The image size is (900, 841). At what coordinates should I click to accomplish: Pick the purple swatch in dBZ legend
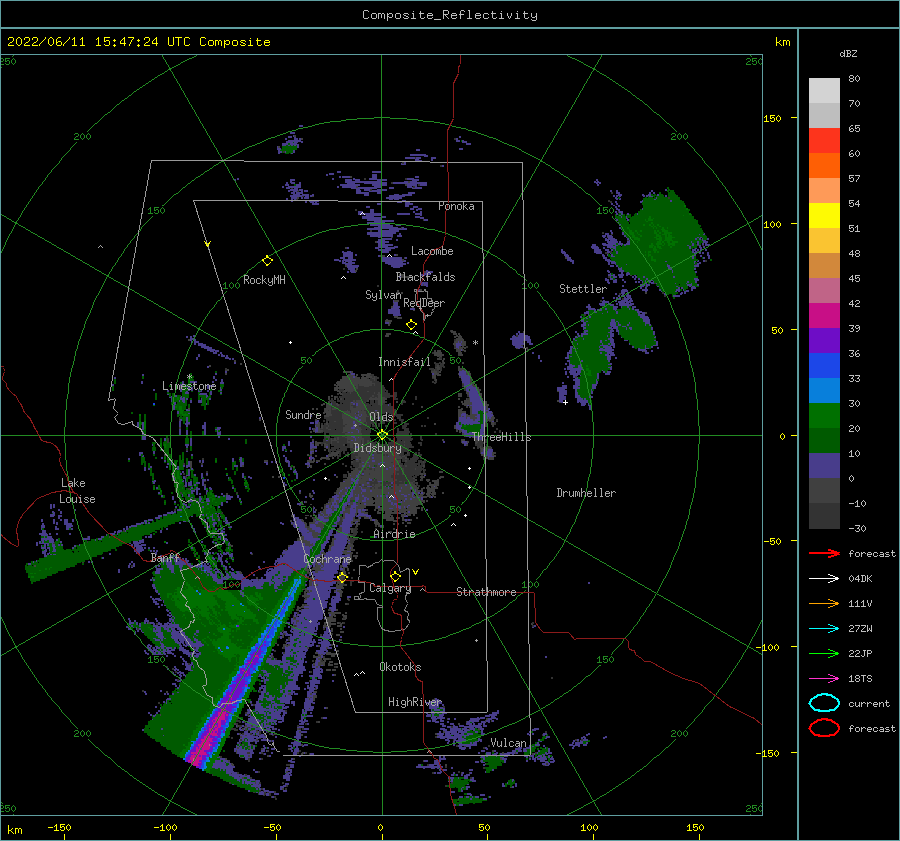pos(824,340)
